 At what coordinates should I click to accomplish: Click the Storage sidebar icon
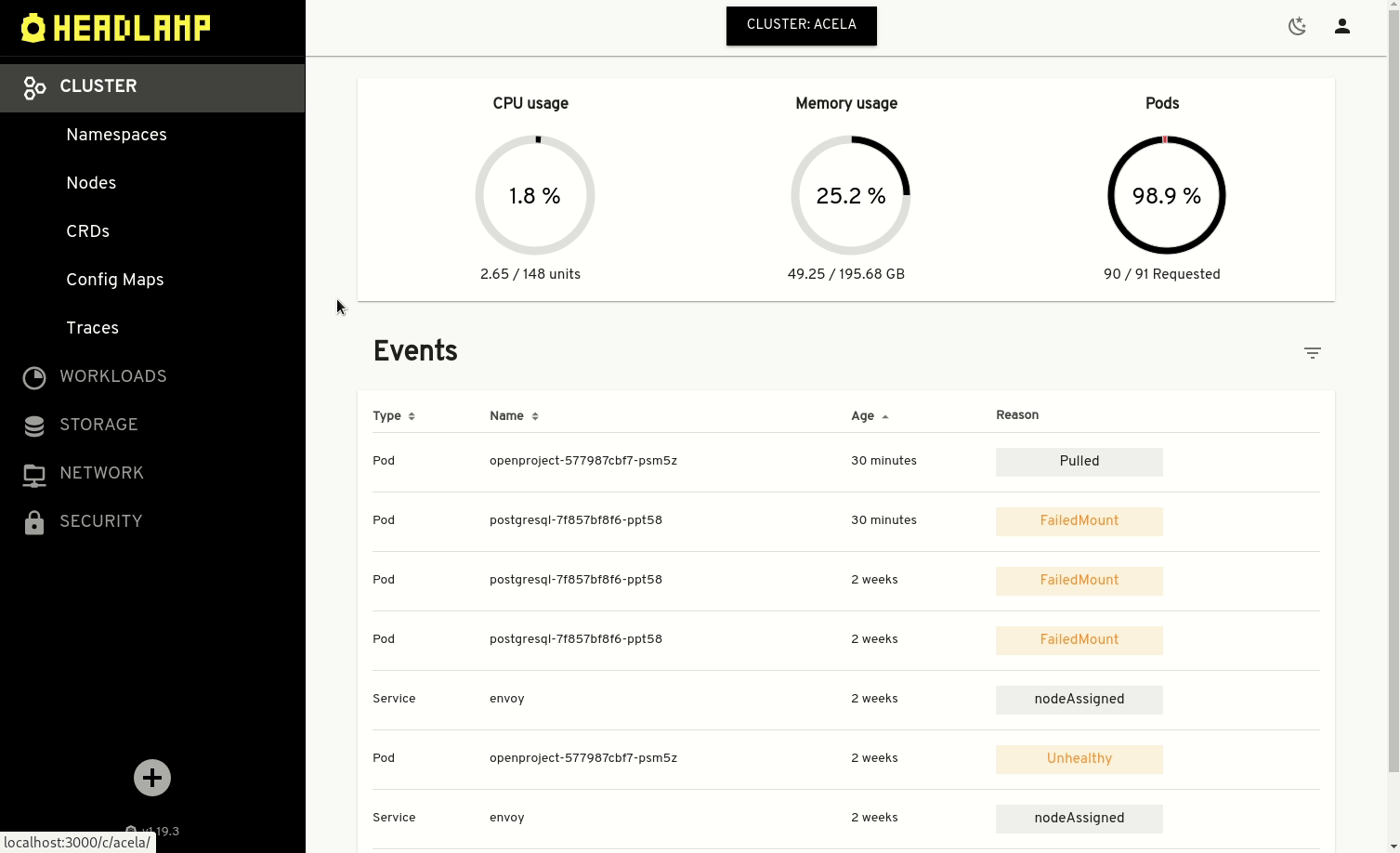34,425
